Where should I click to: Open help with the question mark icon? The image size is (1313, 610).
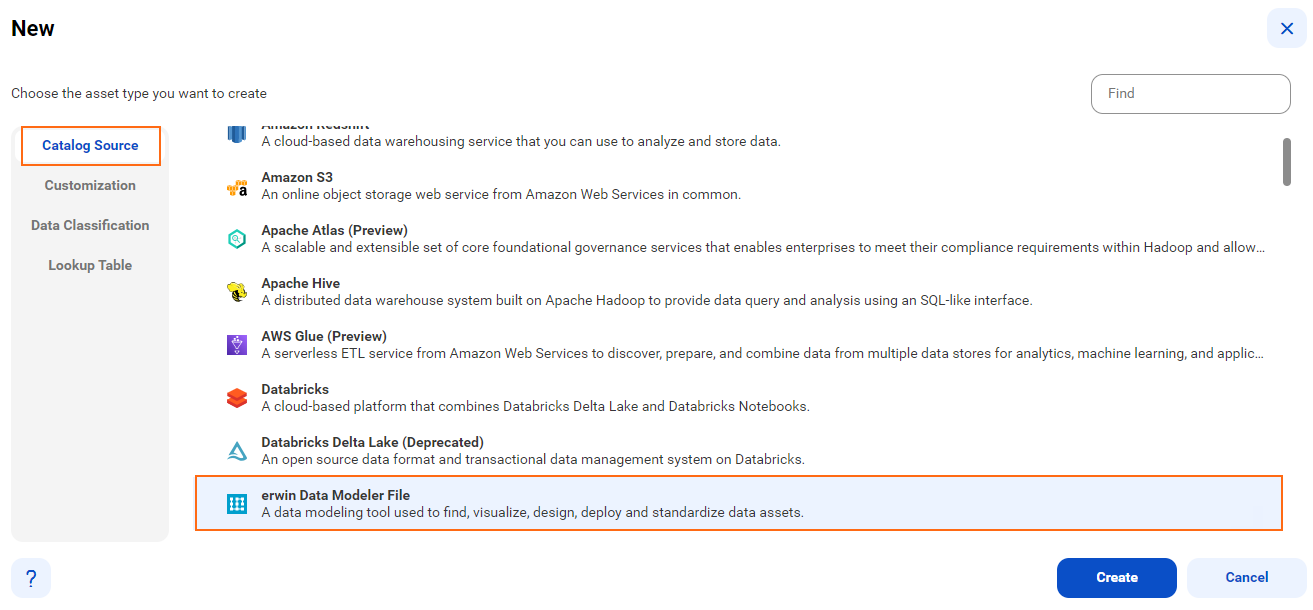tap(31, 578)
